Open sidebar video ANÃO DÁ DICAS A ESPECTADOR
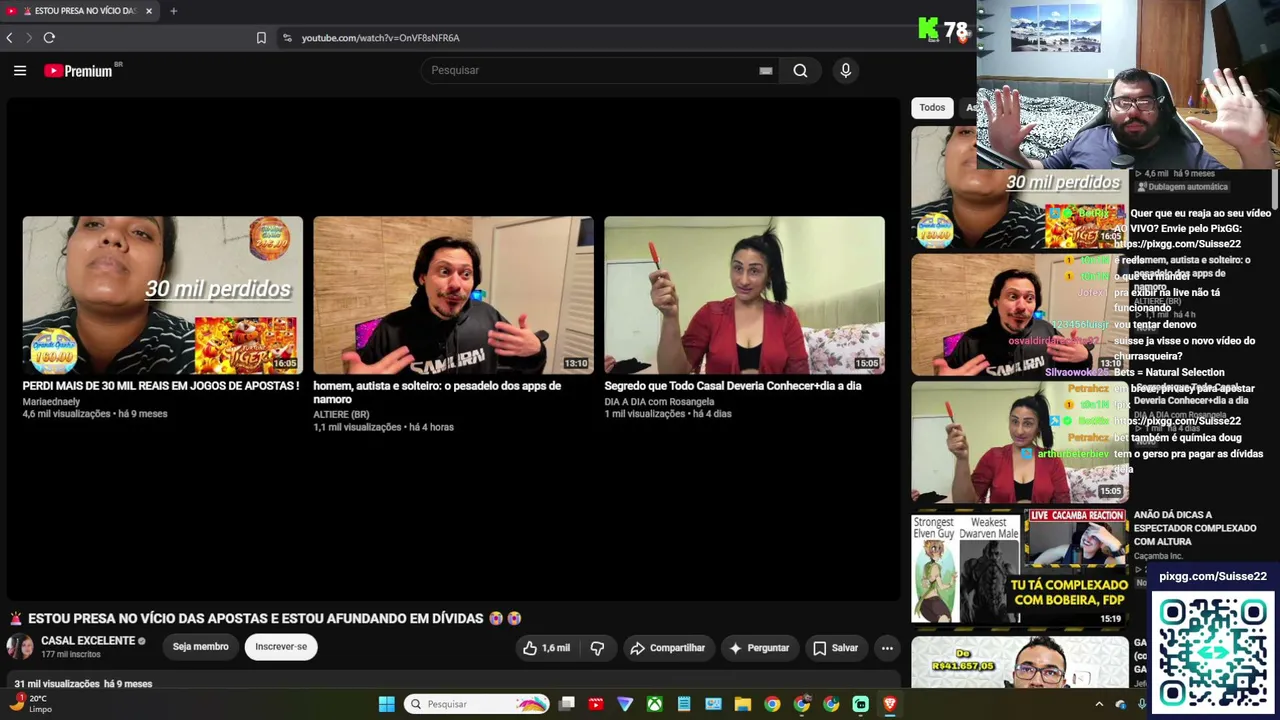The image size is (1280, 720). click(x=1194, y=528)
